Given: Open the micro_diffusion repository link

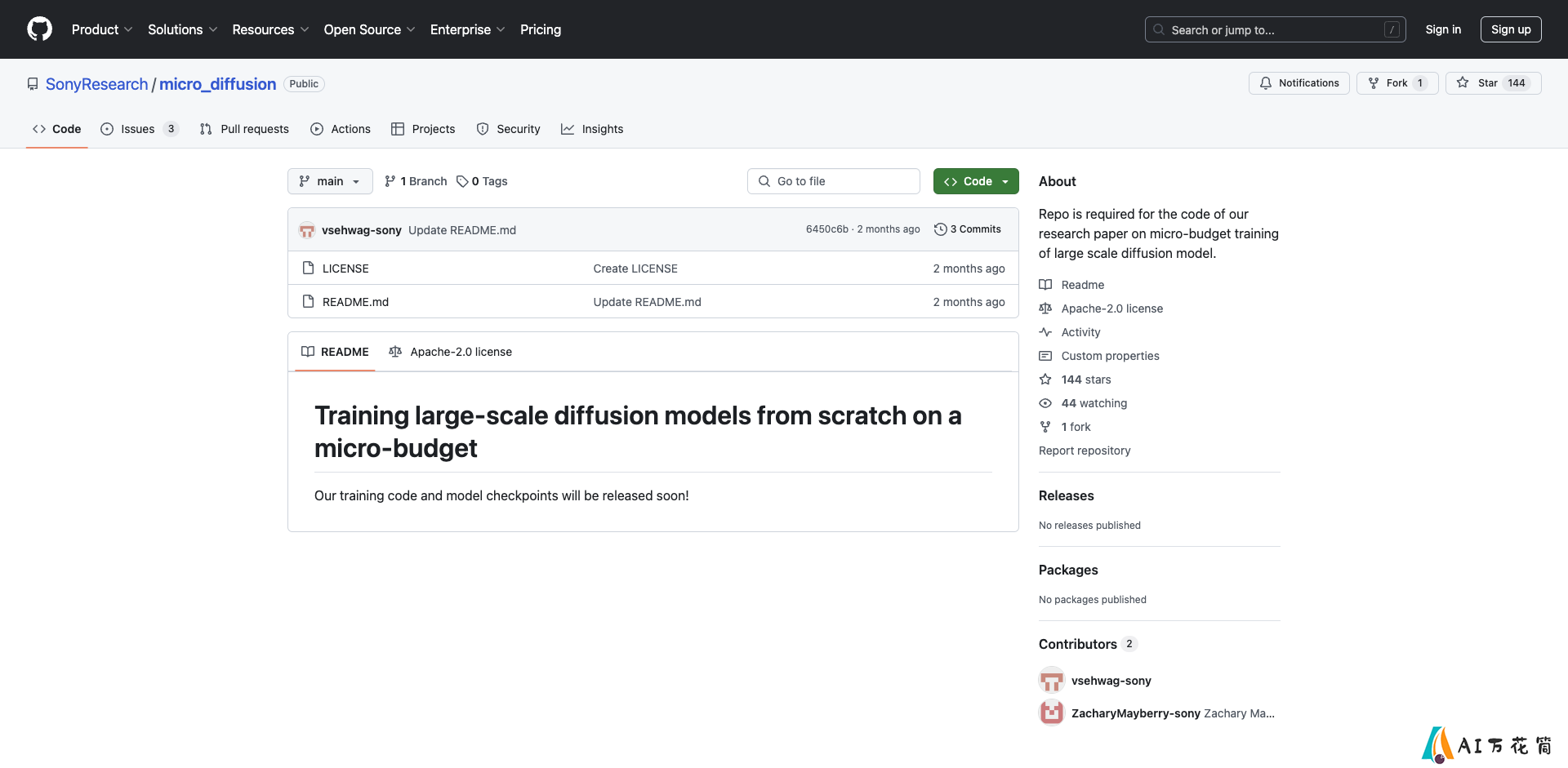Looking at the screenshot, I should 217,84.
